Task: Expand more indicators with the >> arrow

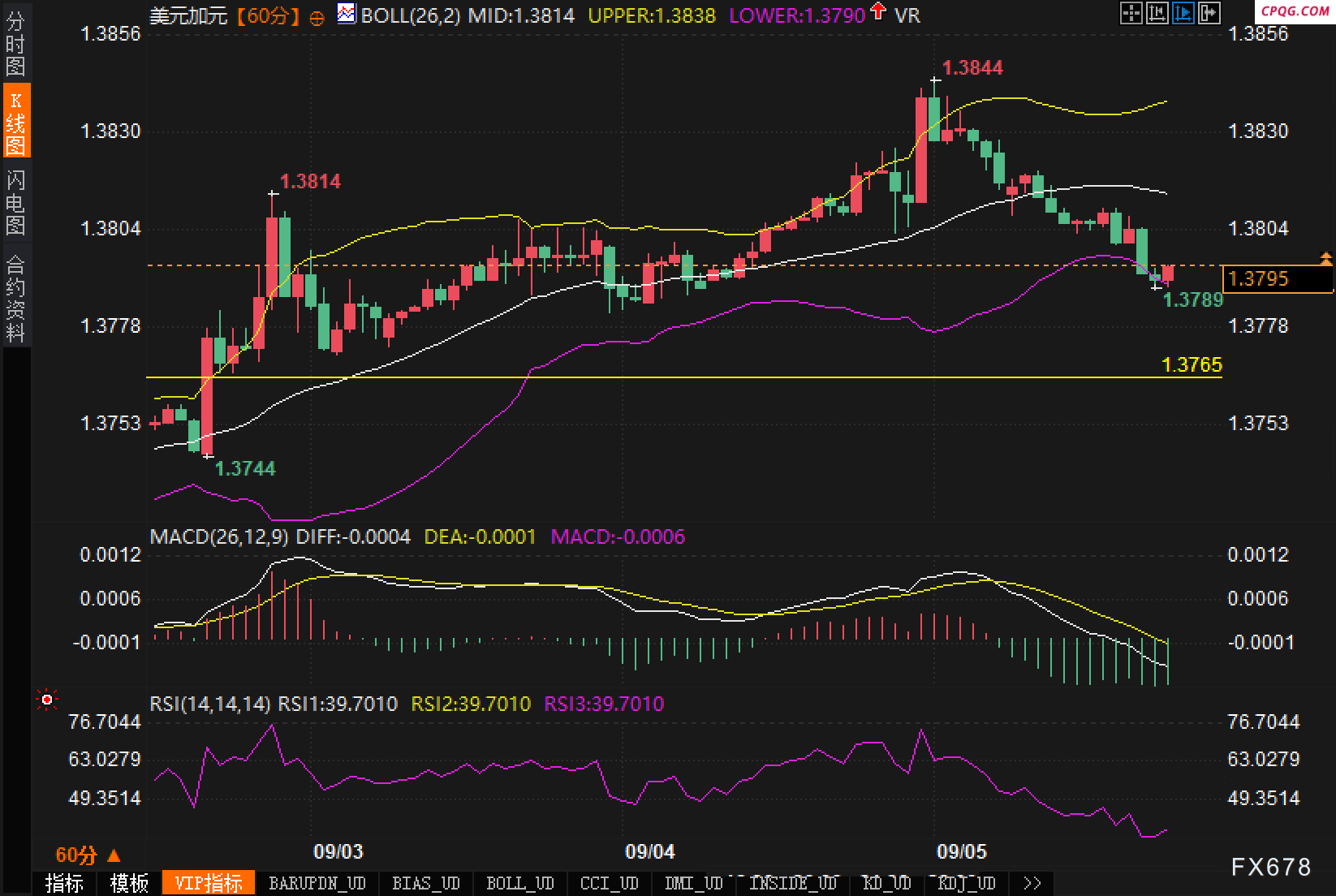Action: click(1032, 883)
